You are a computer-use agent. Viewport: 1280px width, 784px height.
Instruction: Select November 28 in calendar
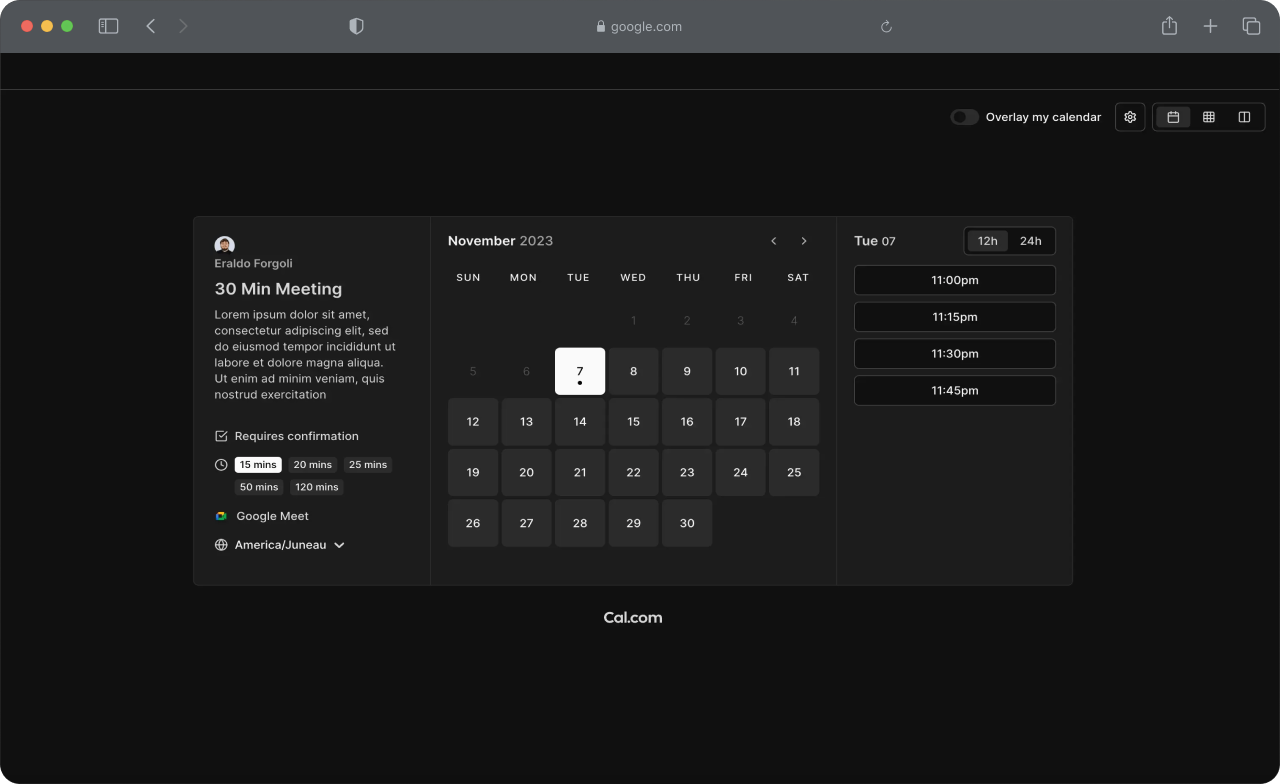[580, 523]
